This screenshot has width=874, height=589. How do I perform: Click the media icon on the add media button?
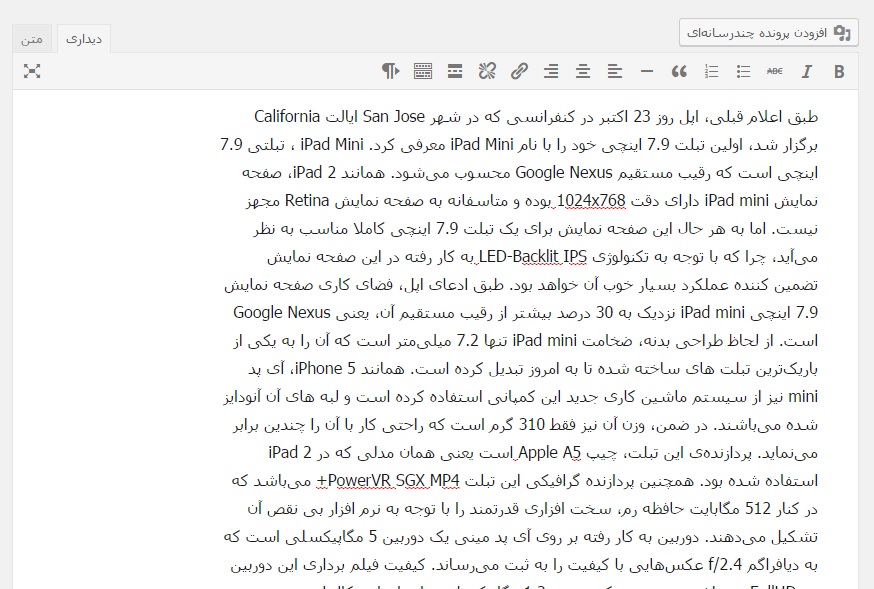tap(842, 33)
